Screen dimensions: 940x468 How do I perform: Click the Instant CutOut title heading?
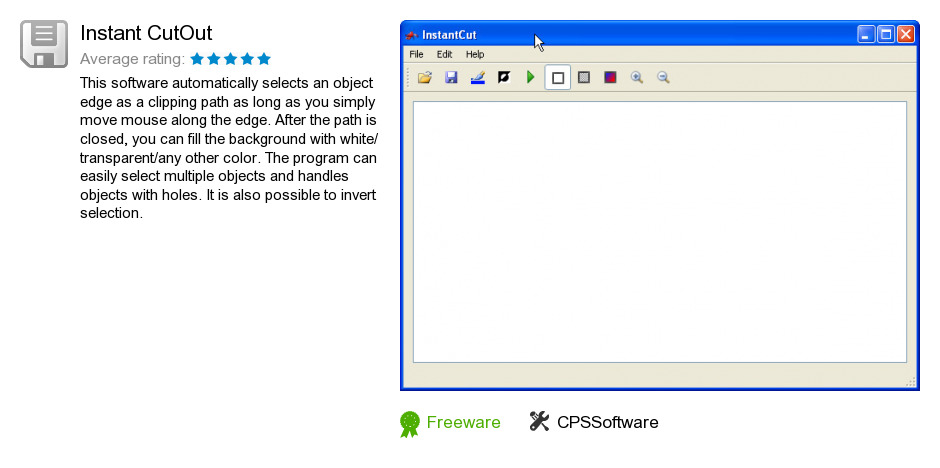[146, 33]
